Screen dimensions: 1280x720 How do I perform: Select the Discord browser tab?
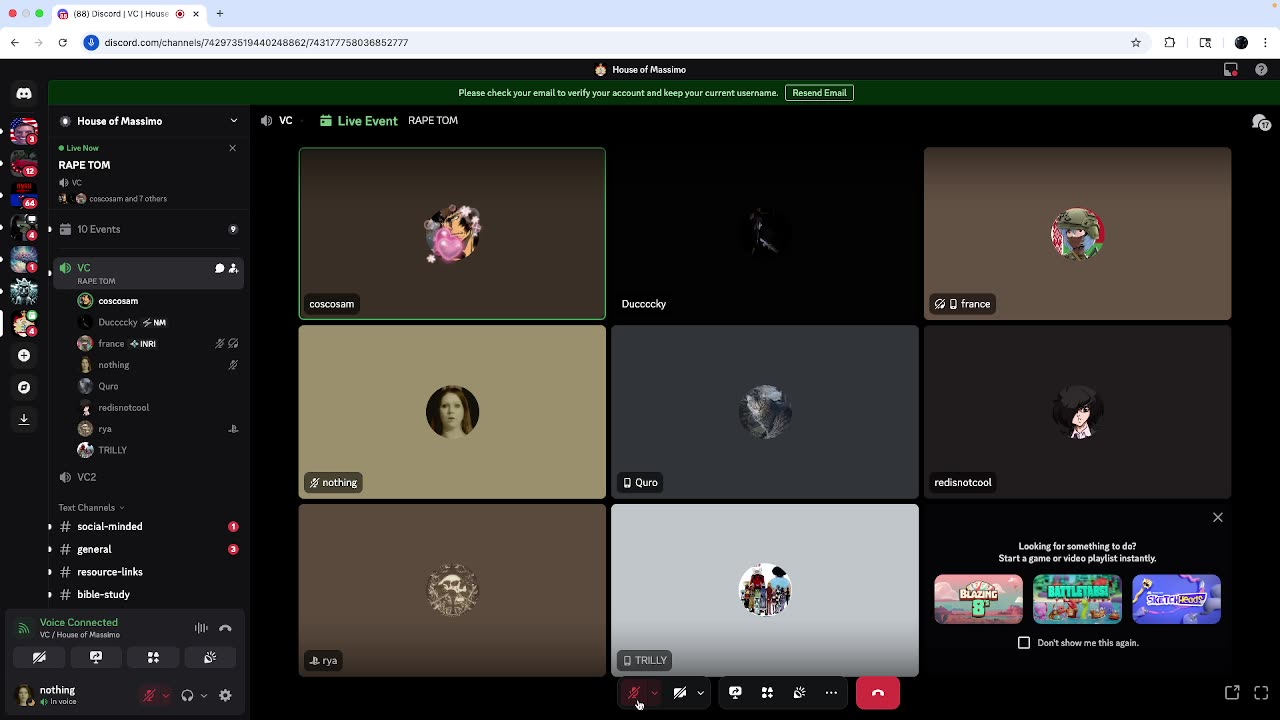pyautogui.click(x=128, y=14)
